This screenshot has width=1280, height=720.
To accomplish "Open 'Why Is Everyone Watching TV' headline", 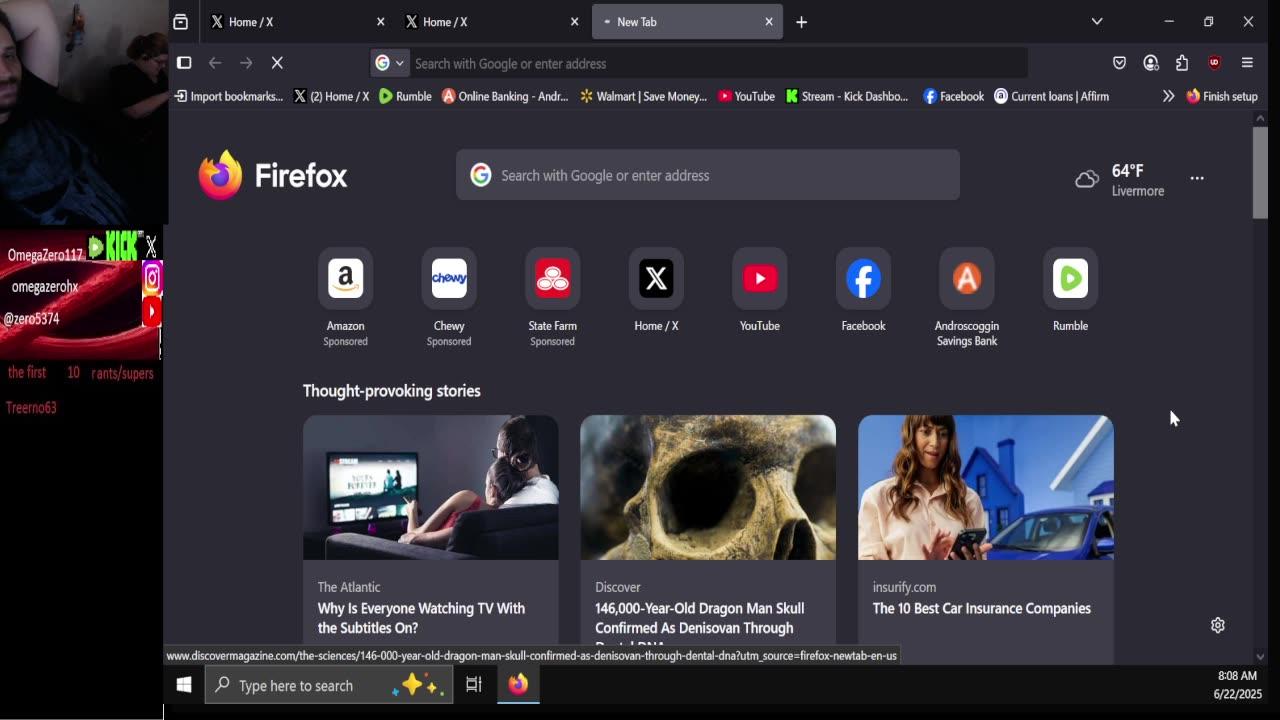I will click(x=421, y=618).
